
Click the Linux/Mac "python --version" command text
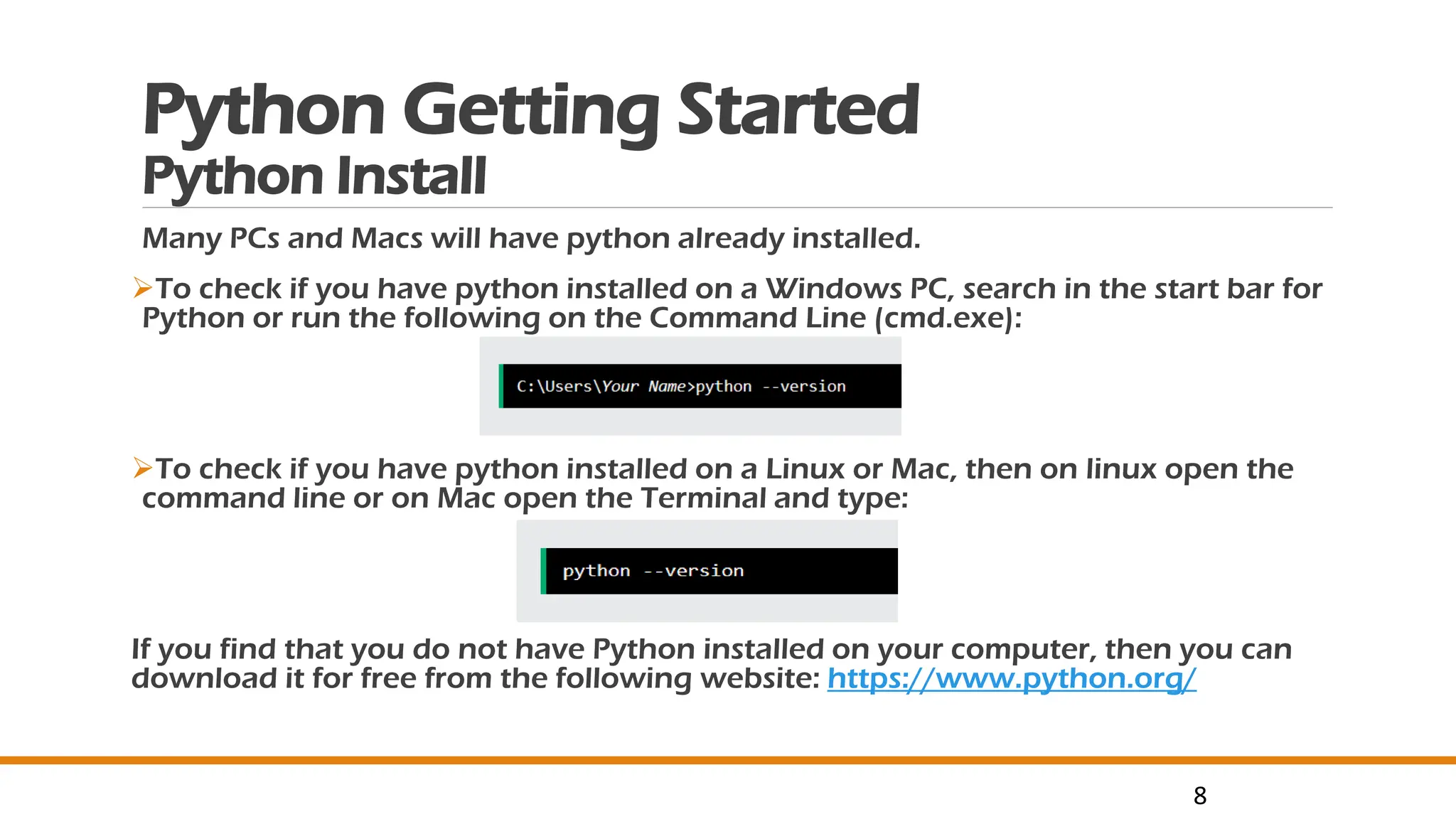653,571
